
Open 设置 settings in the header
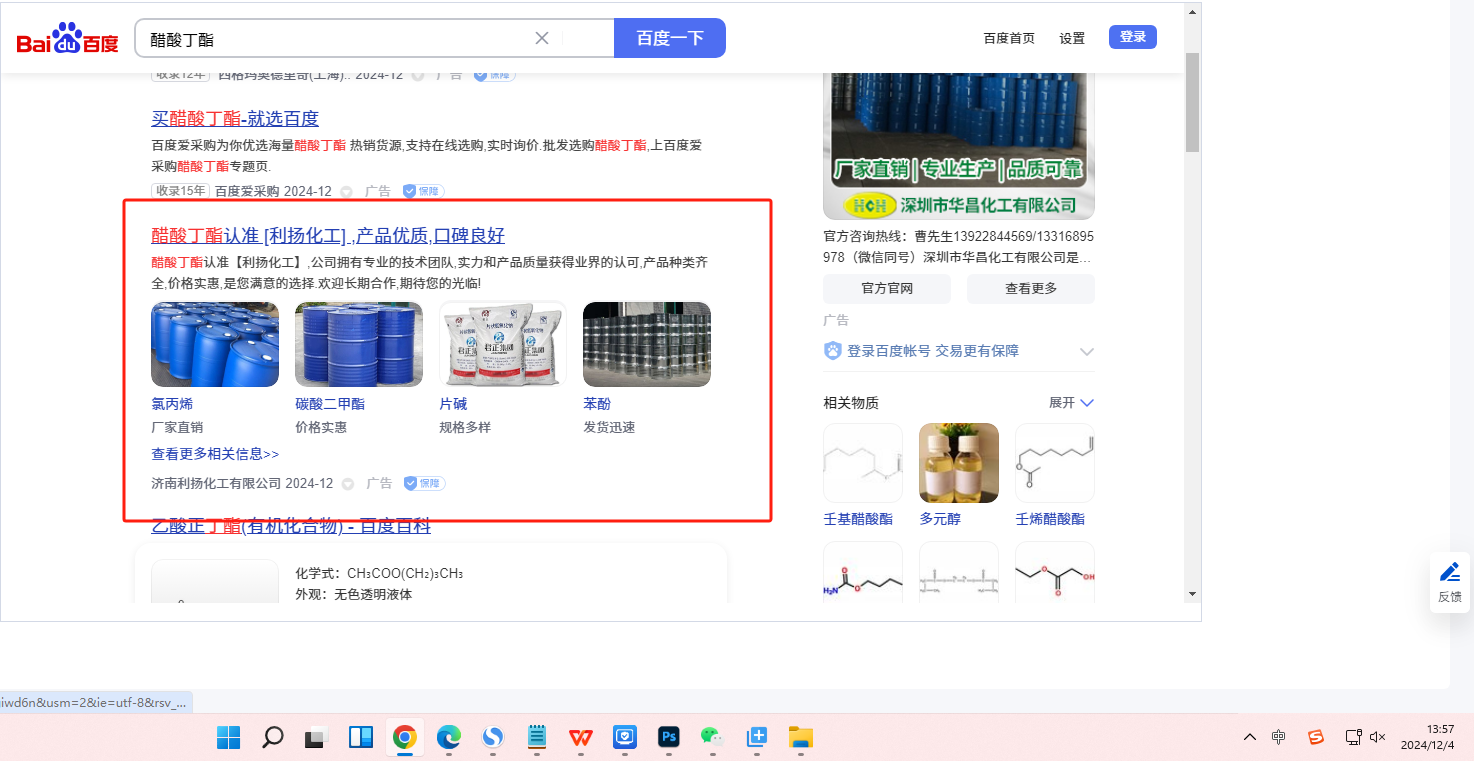(x=1072, y=38)
